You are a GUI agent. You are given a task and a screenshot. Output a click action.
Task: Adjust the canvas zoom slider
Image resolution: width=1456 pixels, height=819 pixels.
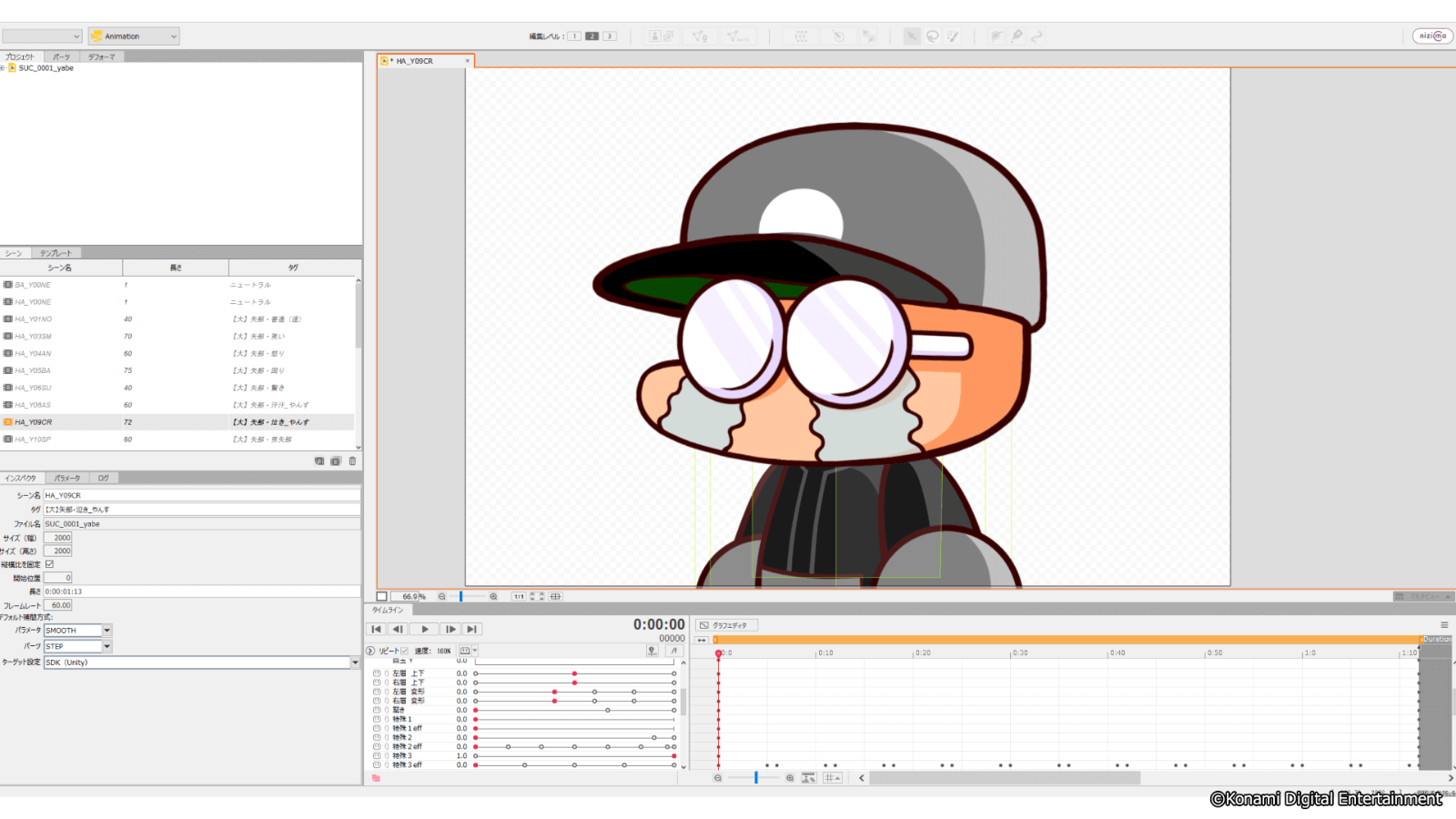point(461,596)
